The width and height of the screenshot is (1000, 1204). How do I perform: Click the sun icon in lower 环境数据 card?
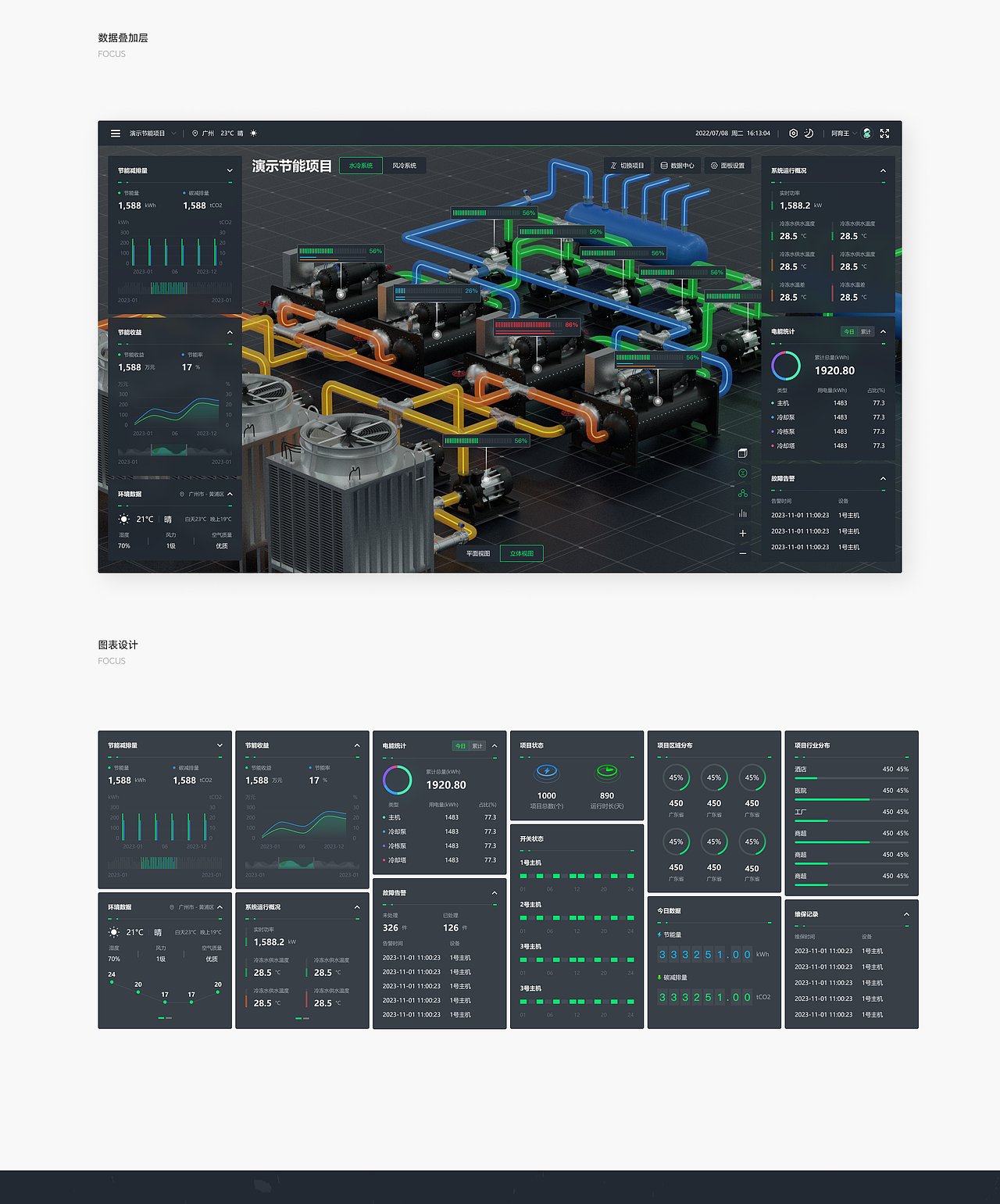click(114, 932)
